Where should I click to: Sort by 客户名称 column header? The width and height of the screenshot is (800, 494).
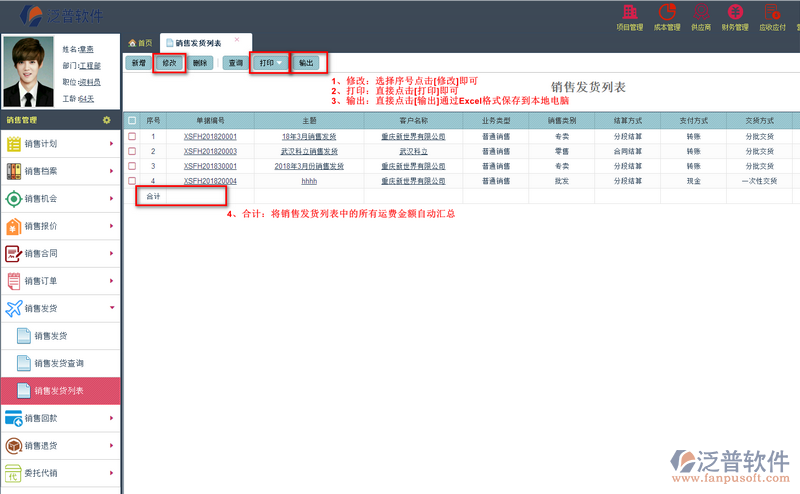pyautogui.click(x=413, y=121)
